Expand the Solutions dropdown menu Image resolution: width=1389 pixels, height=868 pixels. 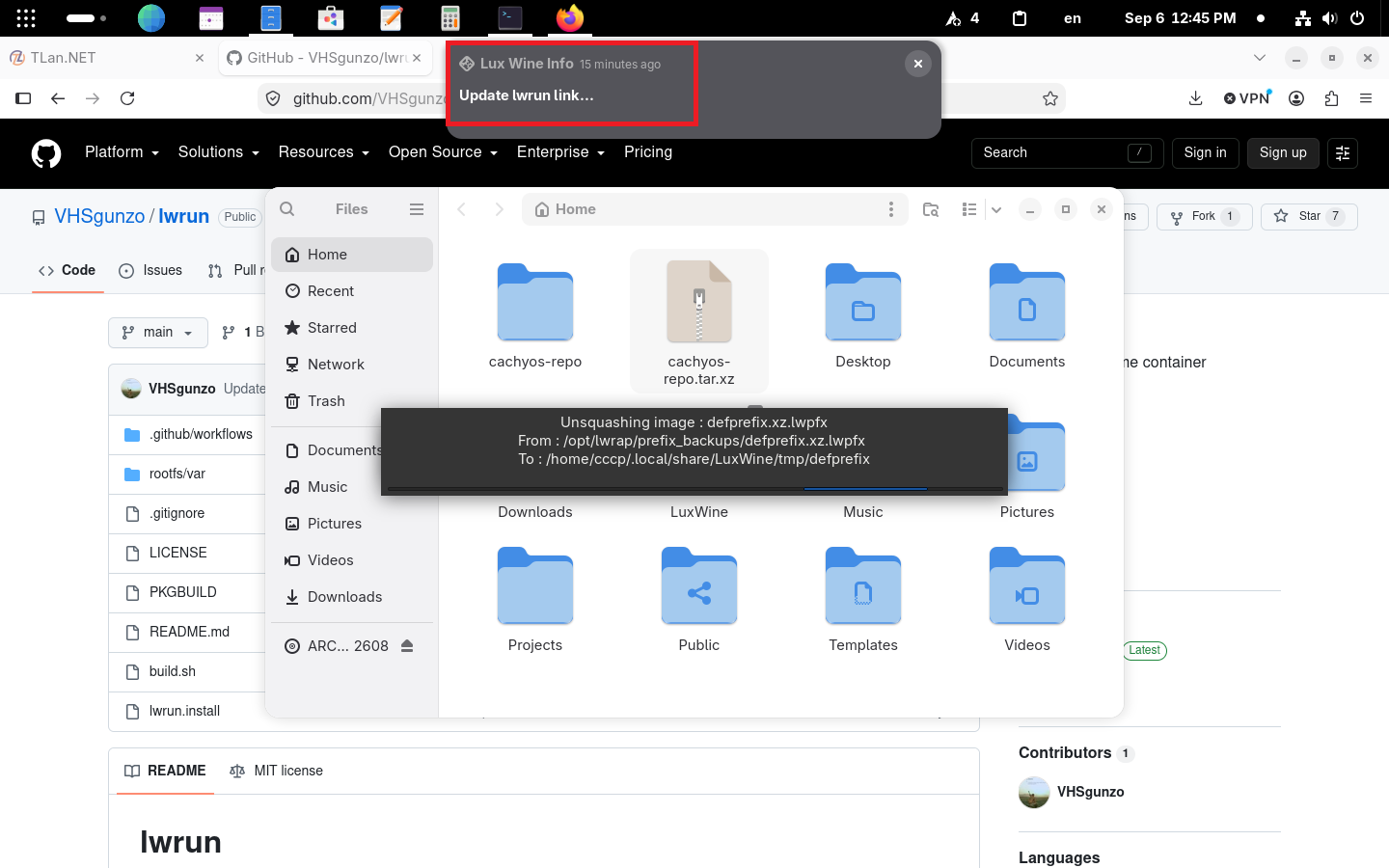[x=219, y=152]
